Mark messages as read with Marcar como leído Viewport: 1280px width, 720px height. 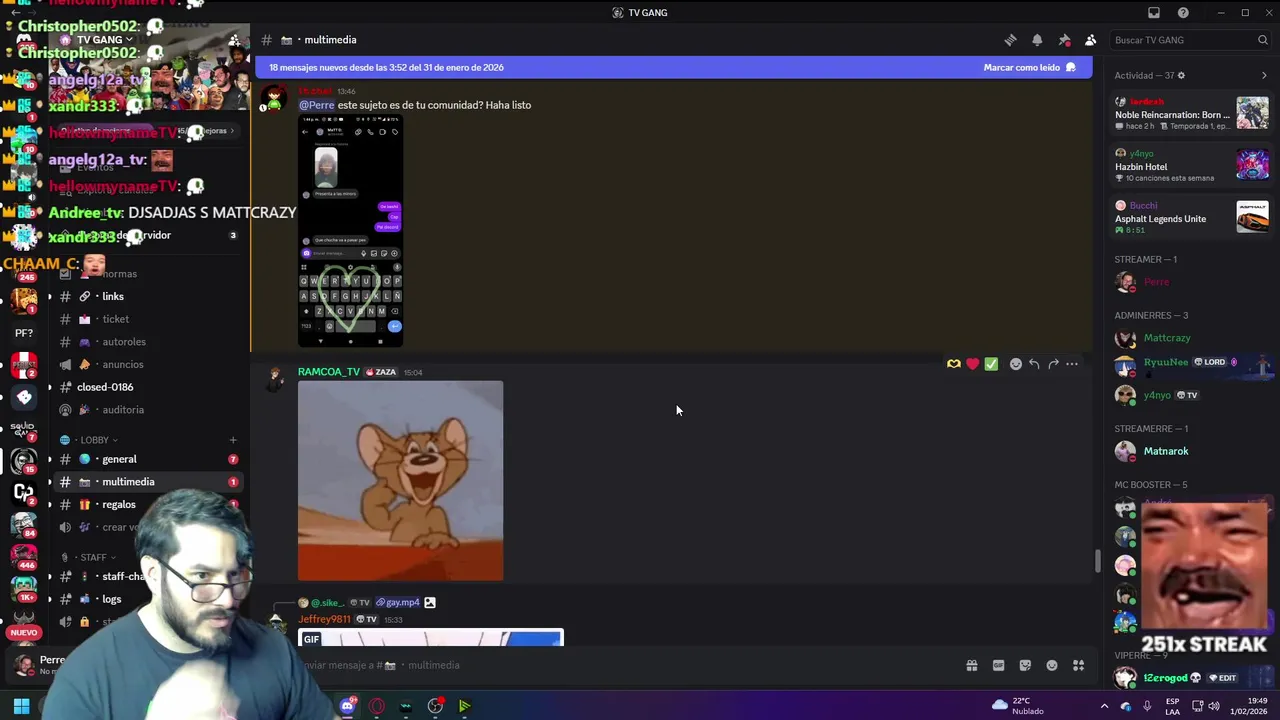pyautogui.click(x=1029, y=67)
